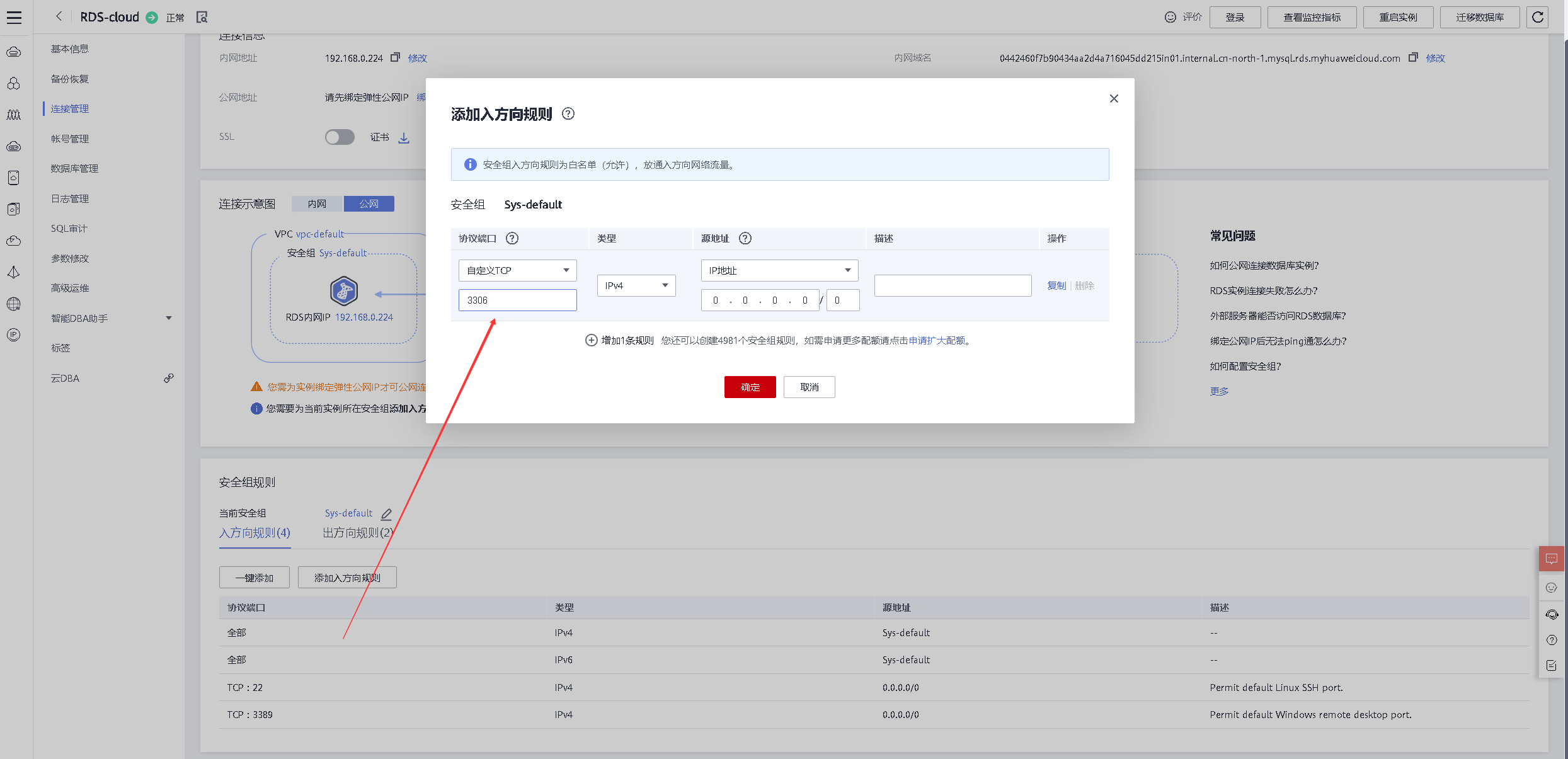This screenshot has height=759, width=1568.
Task: Click the port input field showing 3306
Action: 517,300
